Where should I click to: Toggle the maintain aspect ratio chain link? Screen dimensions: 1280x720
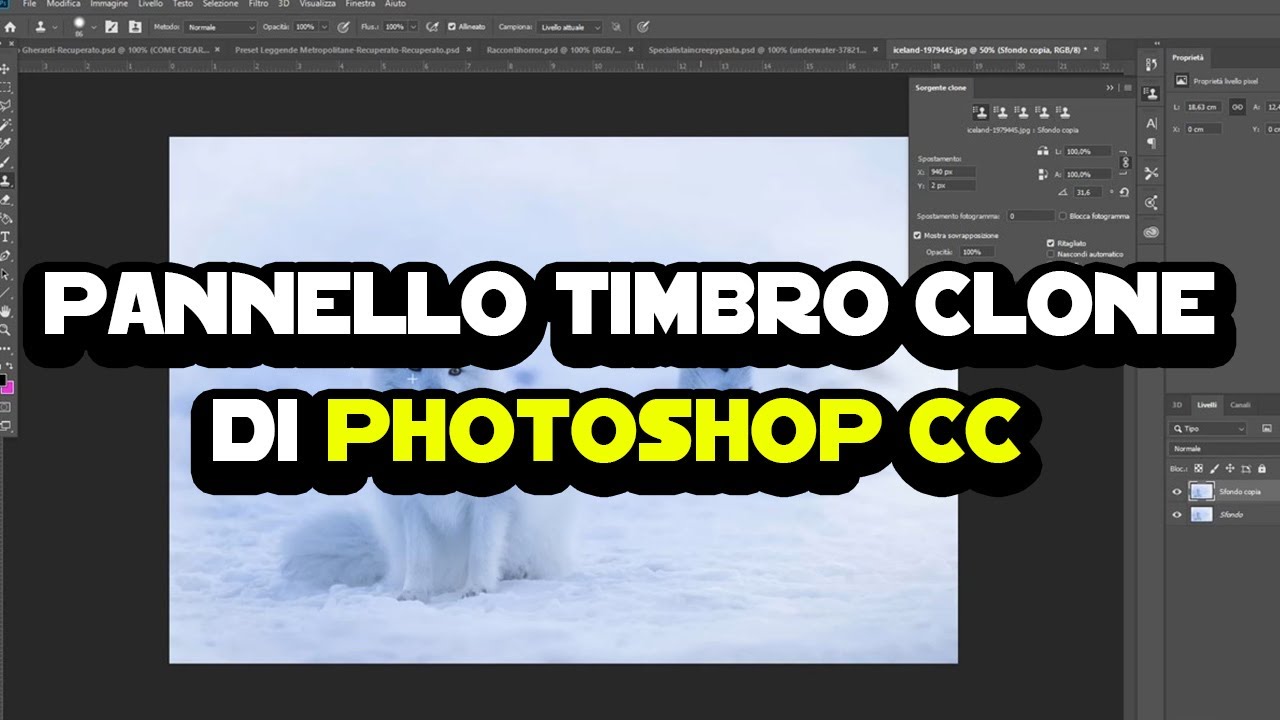point(1125,162)
